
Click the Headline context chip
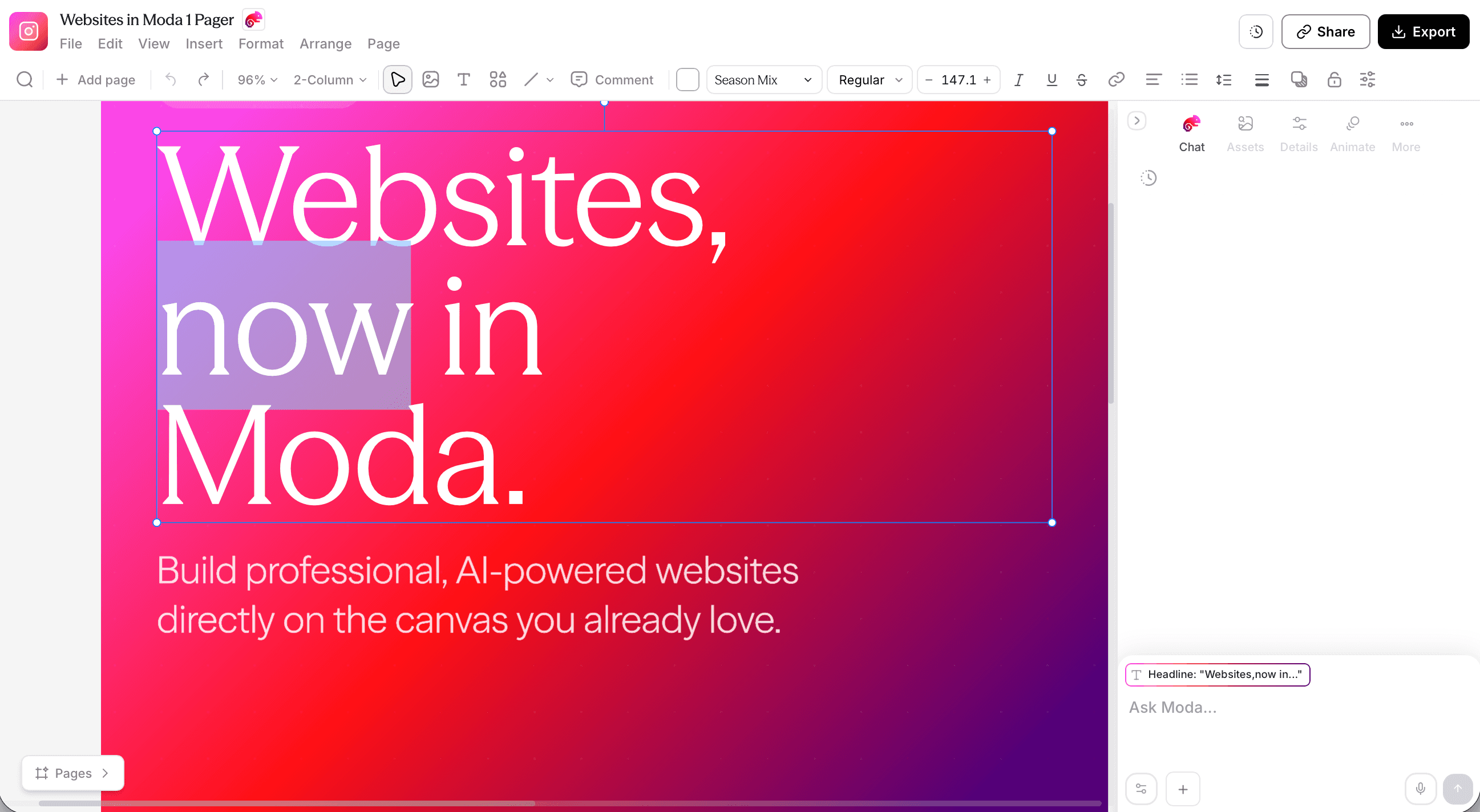pyautogui.click(x=1218, y=674)
